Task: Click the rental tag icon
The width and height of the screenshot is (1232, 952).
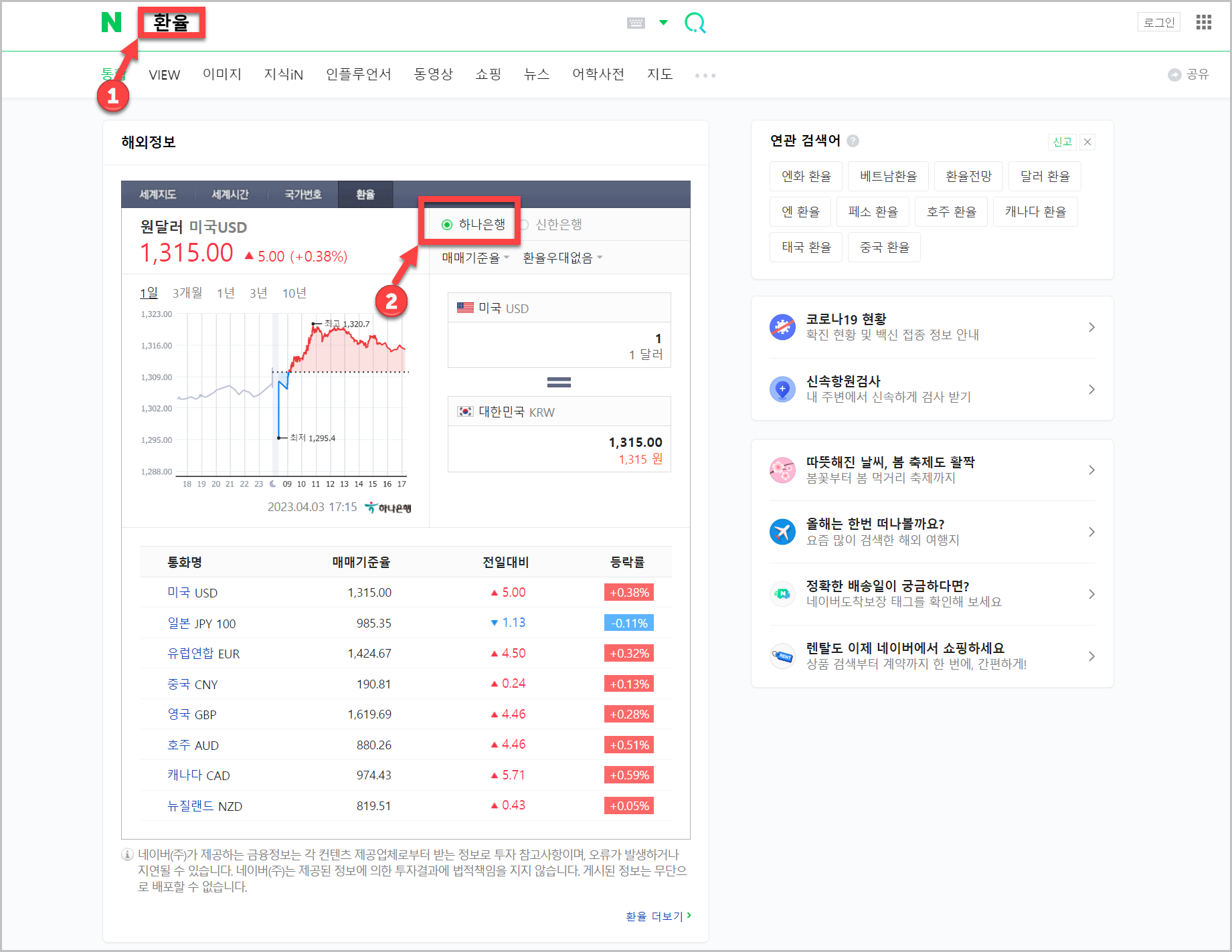Action: (x=782, y=656)
